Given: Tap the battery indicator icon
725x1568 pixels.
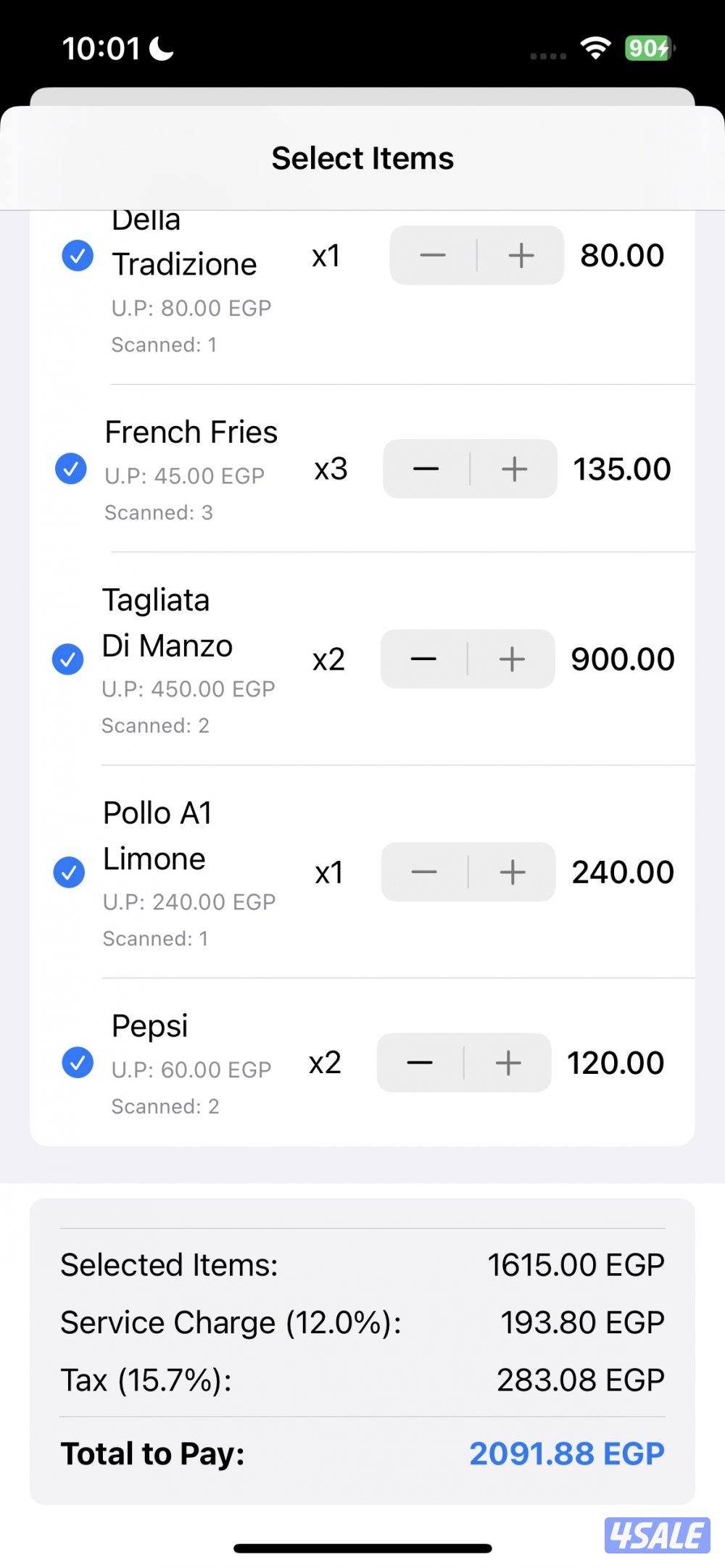Looking at the screenshot, I should 649,49.
